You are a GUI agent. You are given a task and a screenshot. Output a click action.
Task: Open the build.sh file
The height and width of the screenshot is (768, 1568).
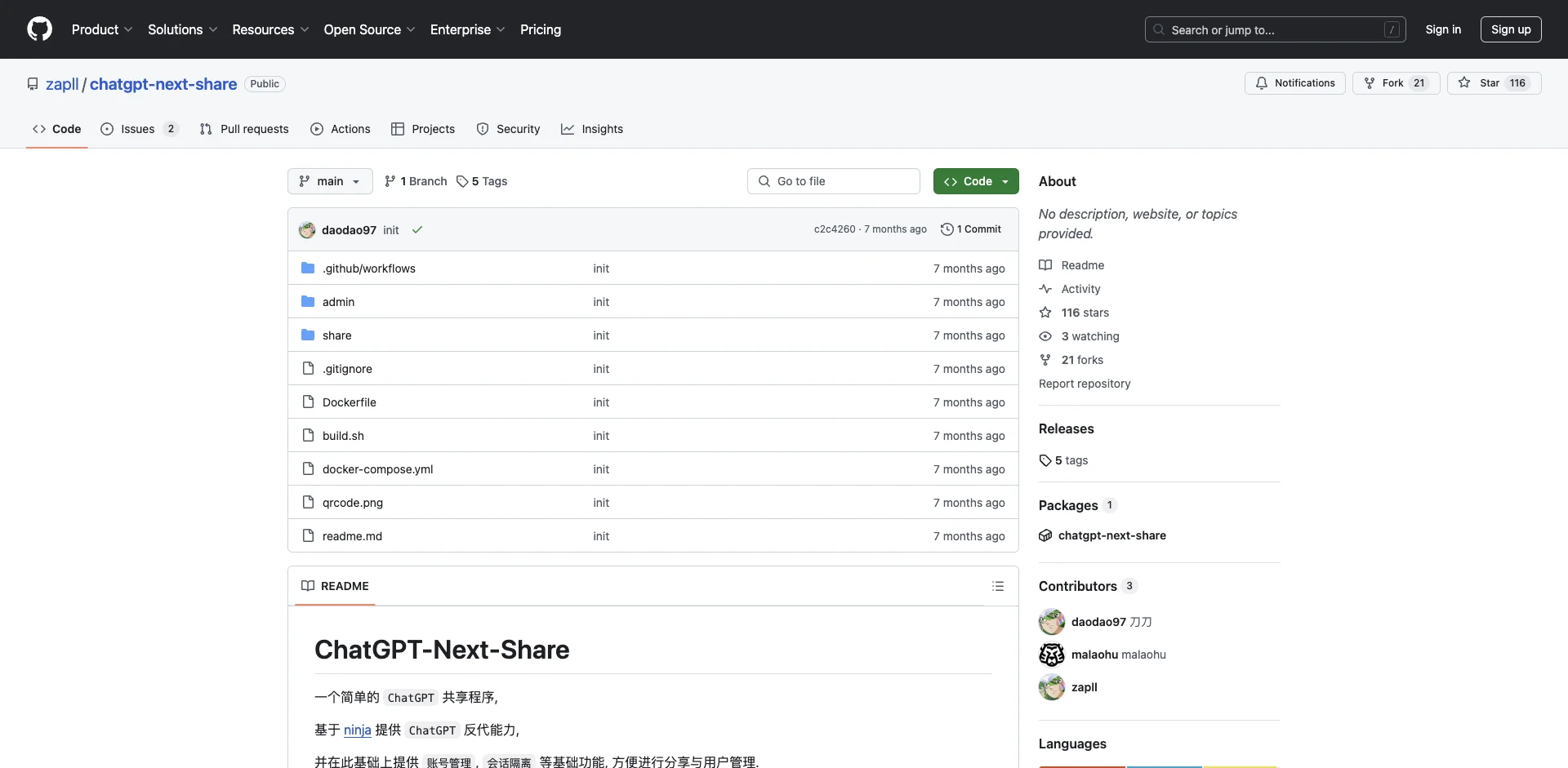pyautogui.click(x=343, y=436)
